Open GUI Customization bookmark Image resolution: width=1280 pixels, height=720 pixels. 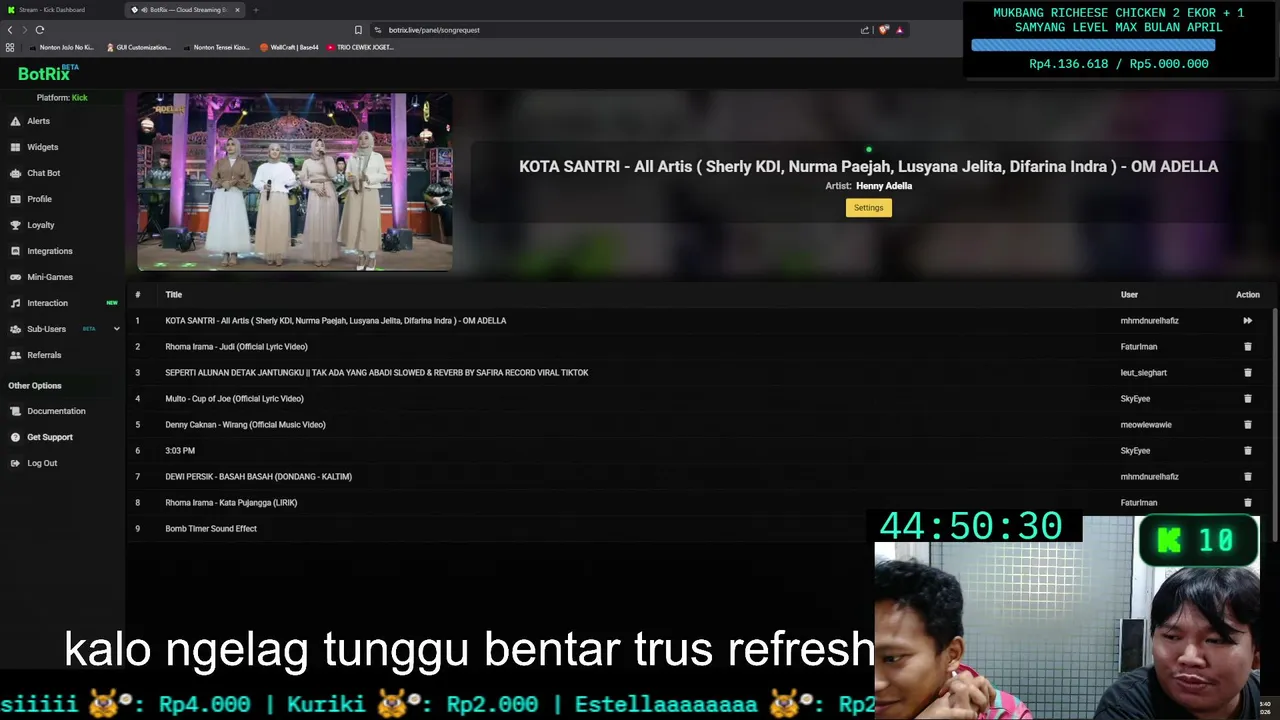click(139, 47)
